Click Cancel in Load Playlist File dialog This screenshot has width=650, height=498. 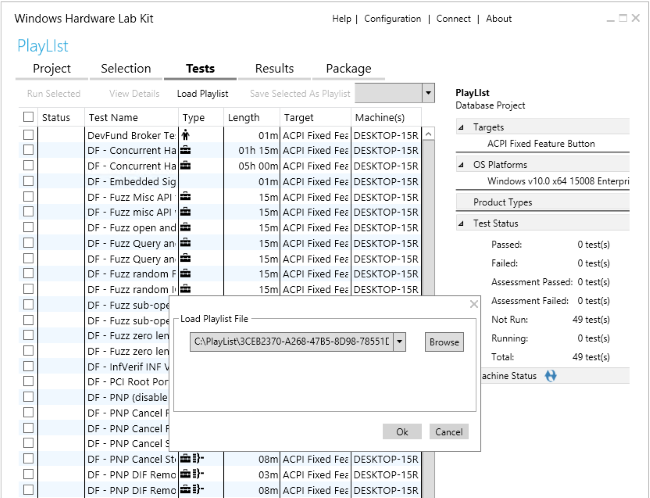pyautogui.click(x=449, y=432)
